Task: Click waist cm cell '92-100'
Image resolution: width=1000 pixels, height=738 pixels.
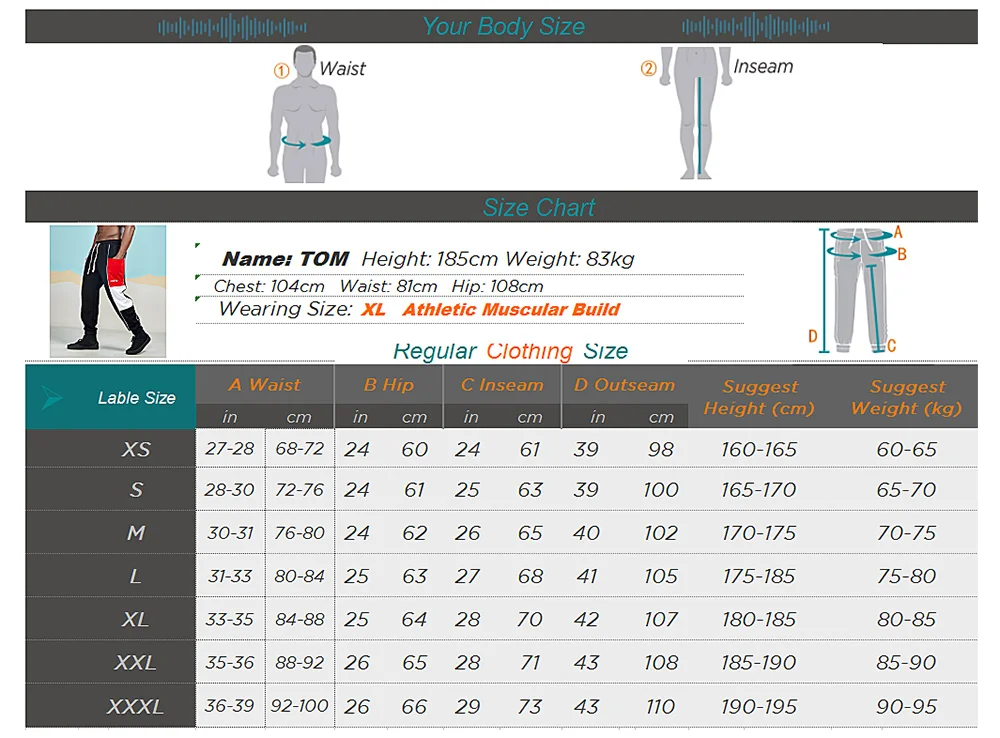Action: coord(299,705)
